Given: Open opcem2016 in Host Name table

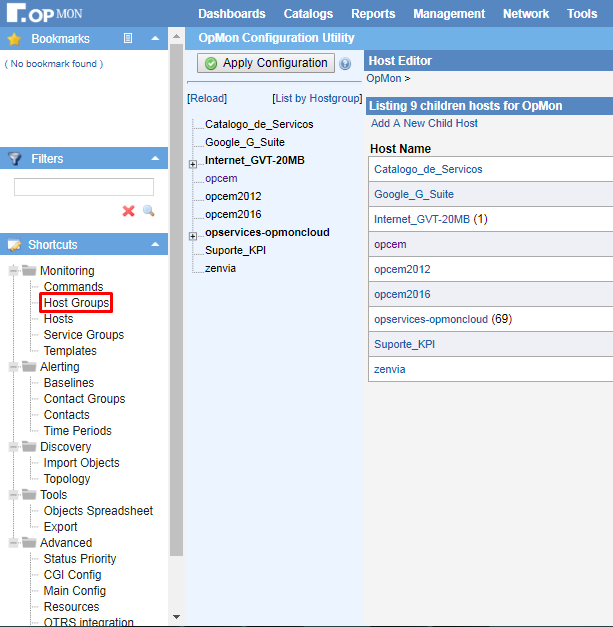Looking at the screenshot, I should (x=402, y=294).
